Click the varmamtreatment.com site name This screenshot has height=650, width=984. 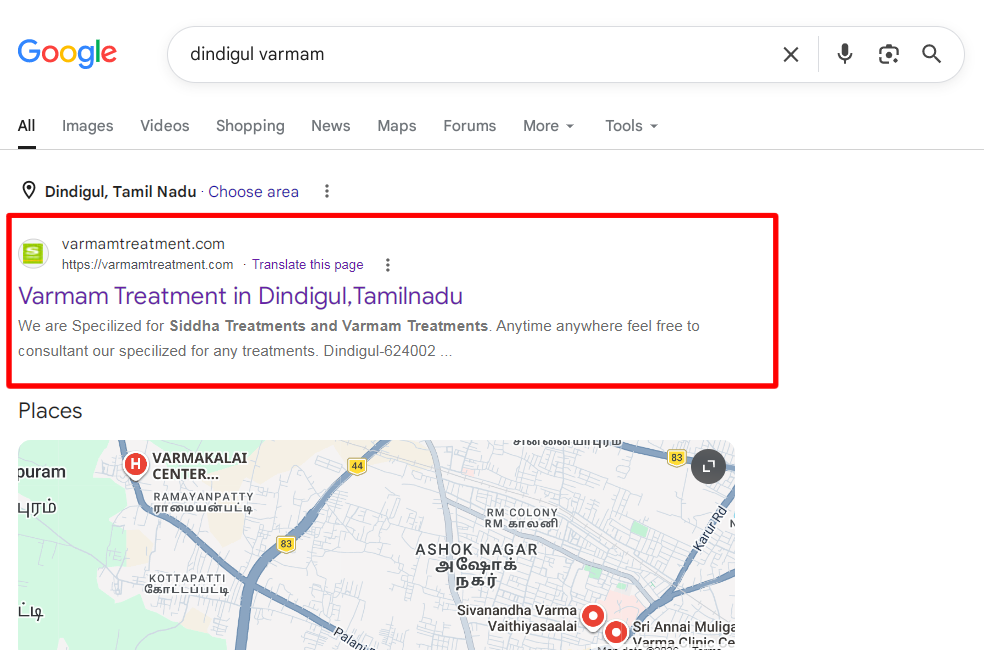pos(143,244)
